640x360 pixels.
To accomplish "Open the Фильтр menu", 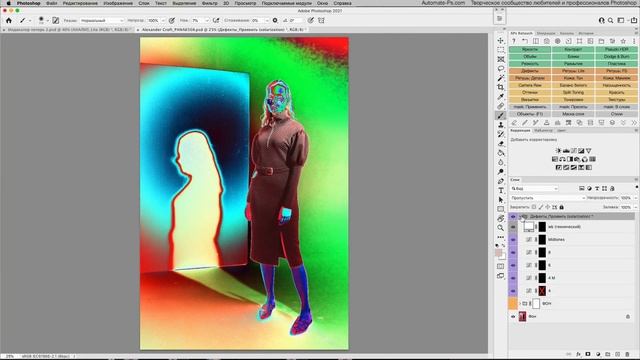I will 210,3.
